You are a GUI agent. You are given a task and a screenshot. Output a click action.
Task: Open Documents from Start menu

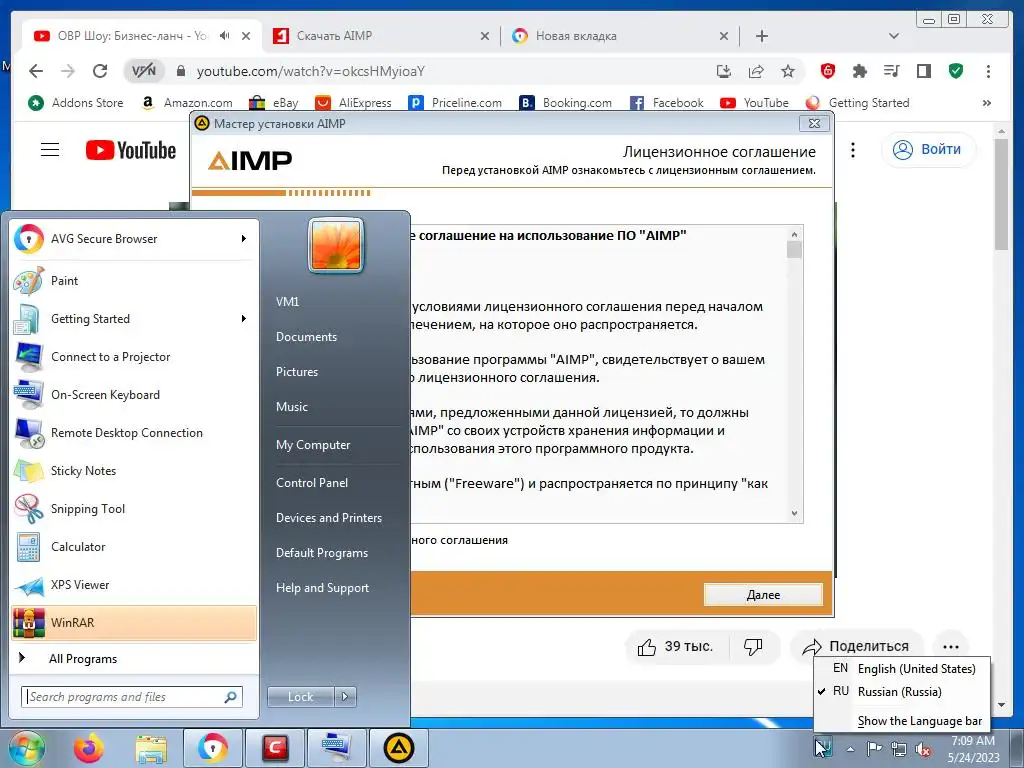point(306,337)
